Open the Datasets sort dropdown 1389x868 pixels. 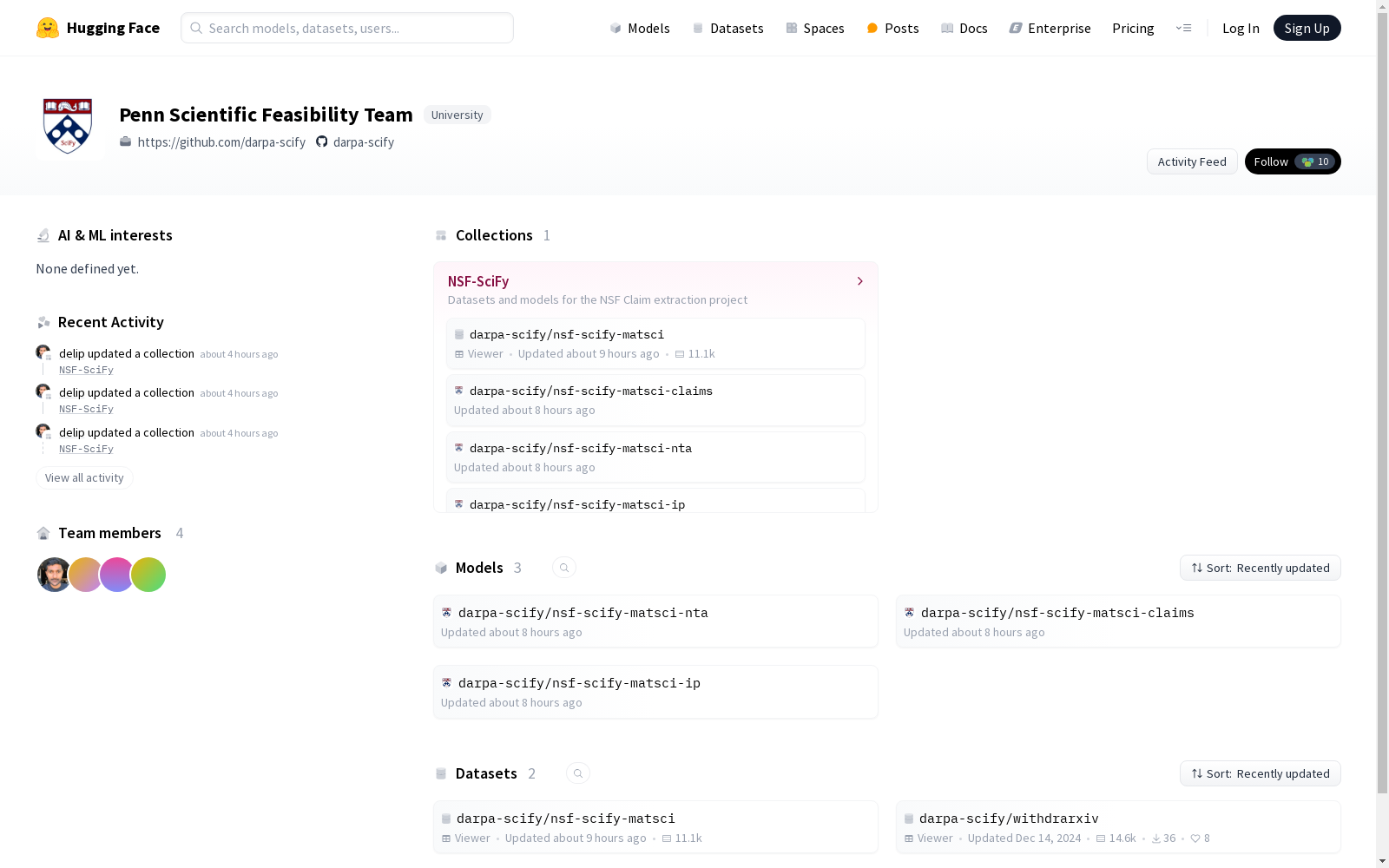pyautogui.click(x=1261, y=773)
